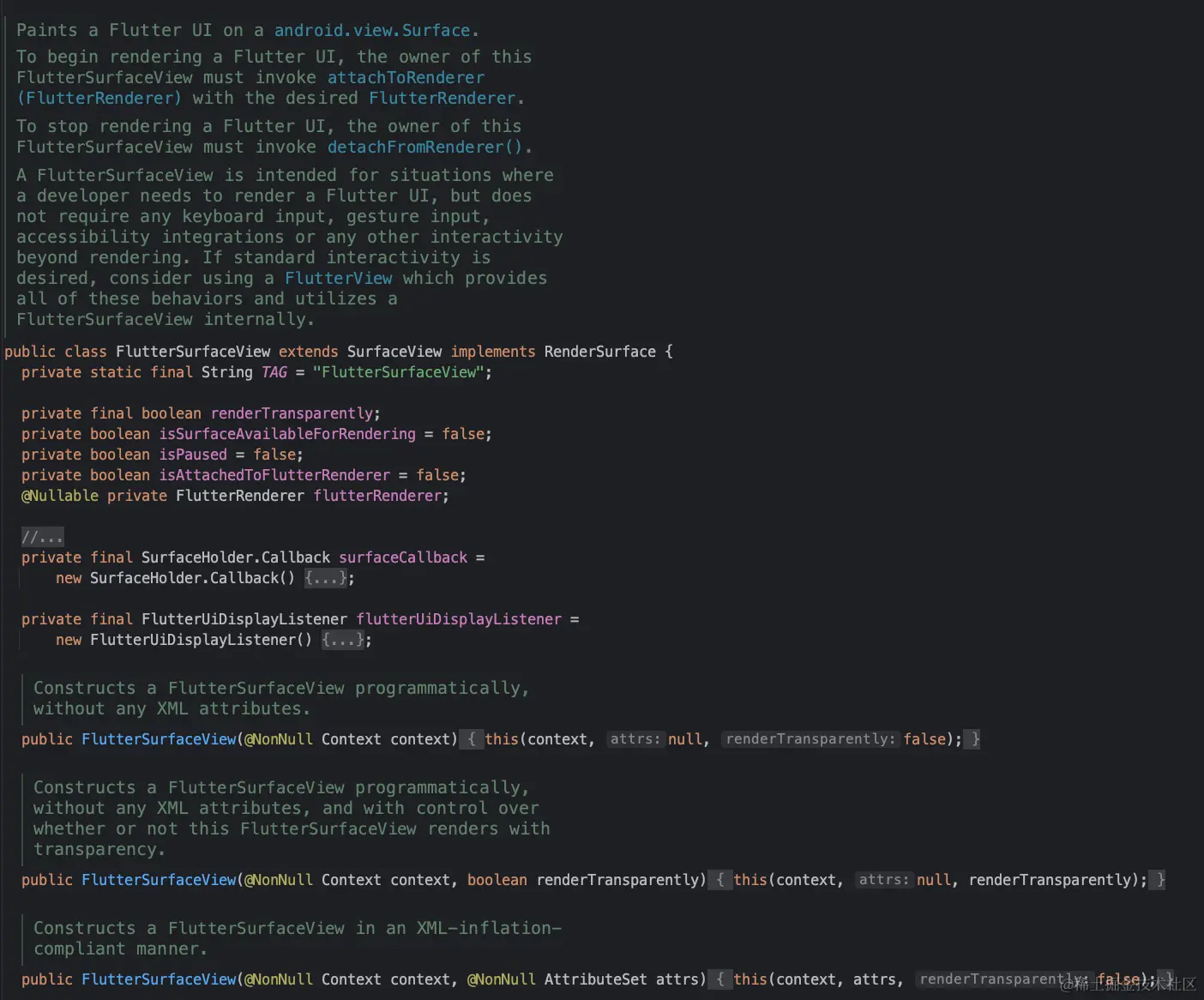Click the flutterUiDisplayListener field name

pos(459,619)
